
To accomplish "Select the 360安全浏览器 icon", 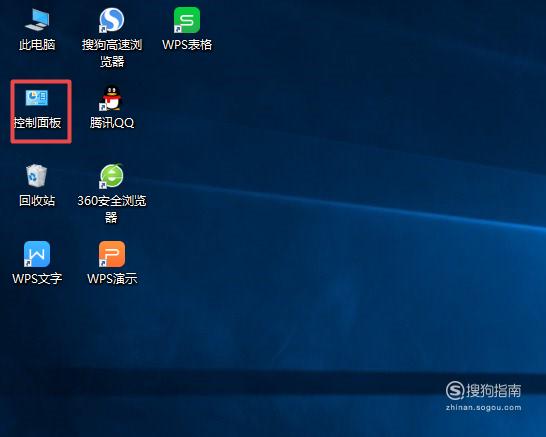I will [111, 176].
